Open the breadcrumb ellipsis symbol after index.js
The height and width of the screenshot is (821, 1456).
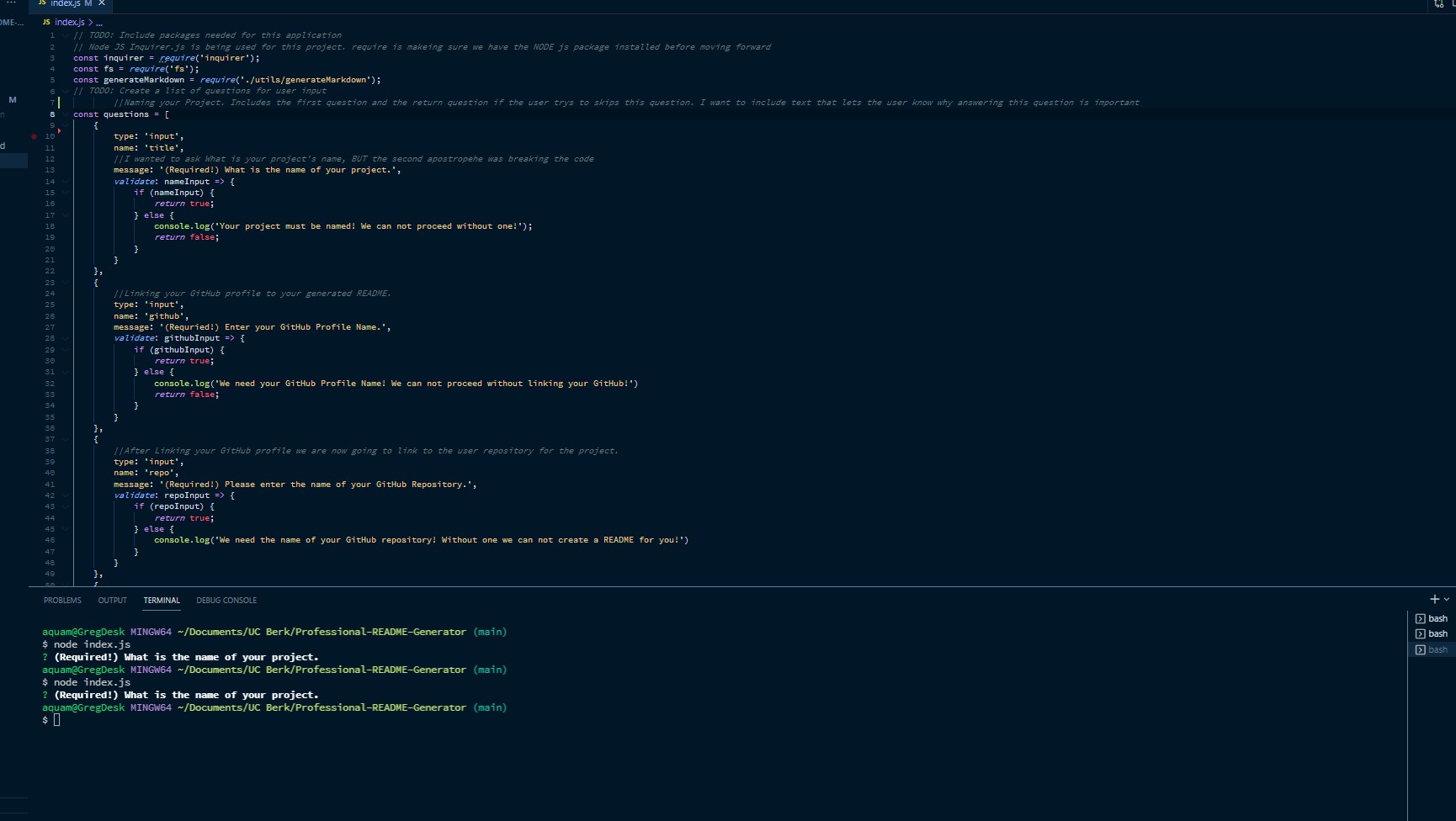click(99, 23)
